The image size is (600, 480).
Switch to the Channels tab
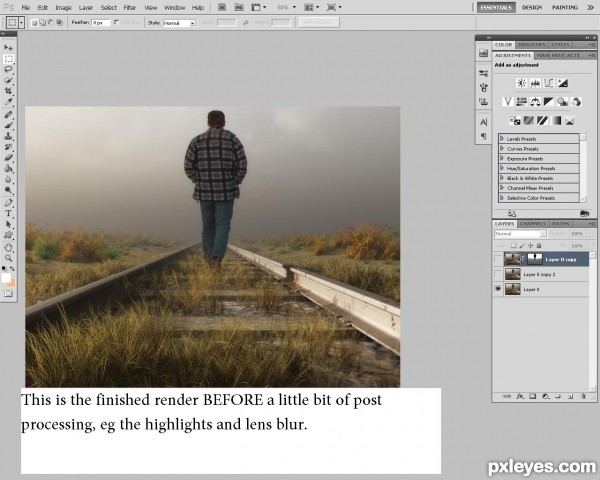[533, 224]
